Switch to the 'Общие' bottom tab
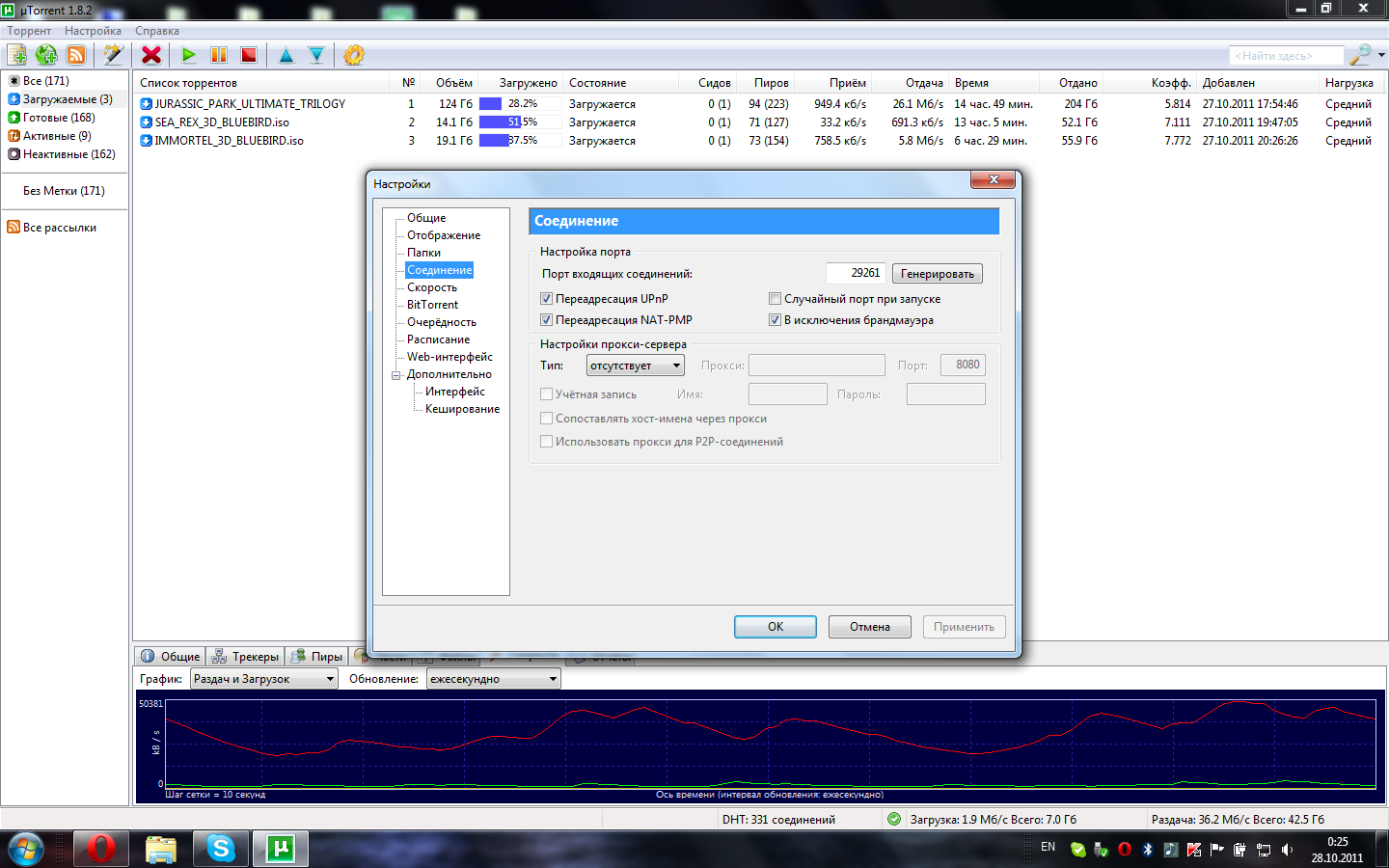The height and width of the screenshot is (868, 1389). pos(170,657)
